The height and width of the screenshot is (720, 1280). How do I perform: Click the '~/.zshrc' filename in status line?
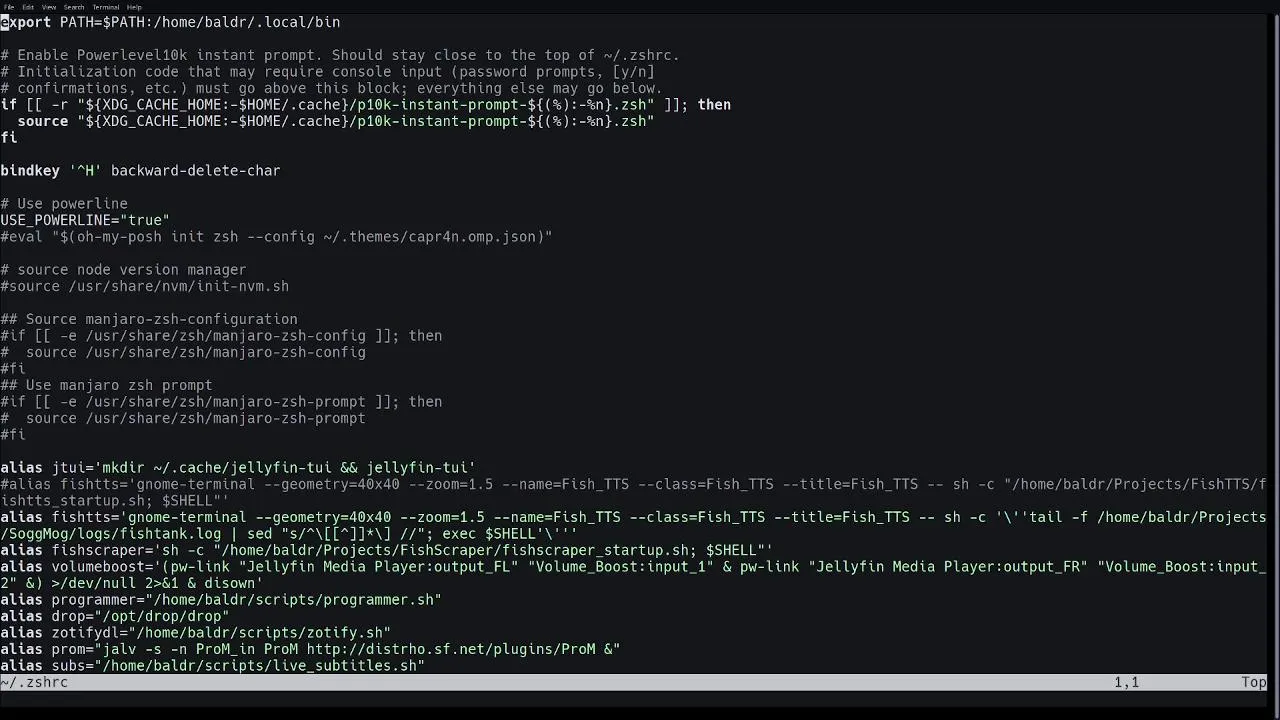pos(34,682)
